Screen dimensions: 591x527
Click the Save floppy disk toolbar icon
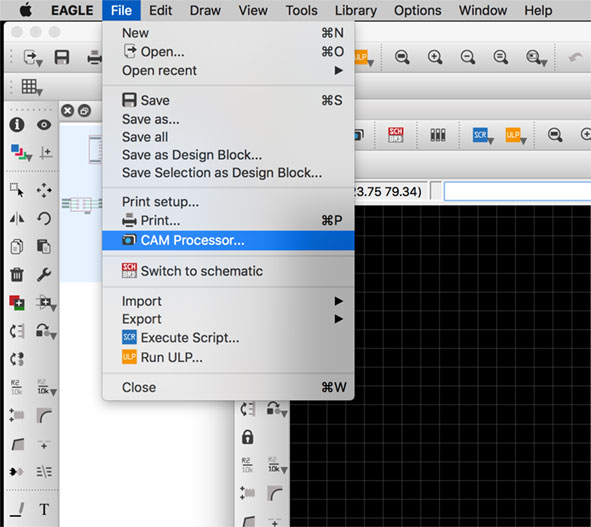[x=62, y=58]
